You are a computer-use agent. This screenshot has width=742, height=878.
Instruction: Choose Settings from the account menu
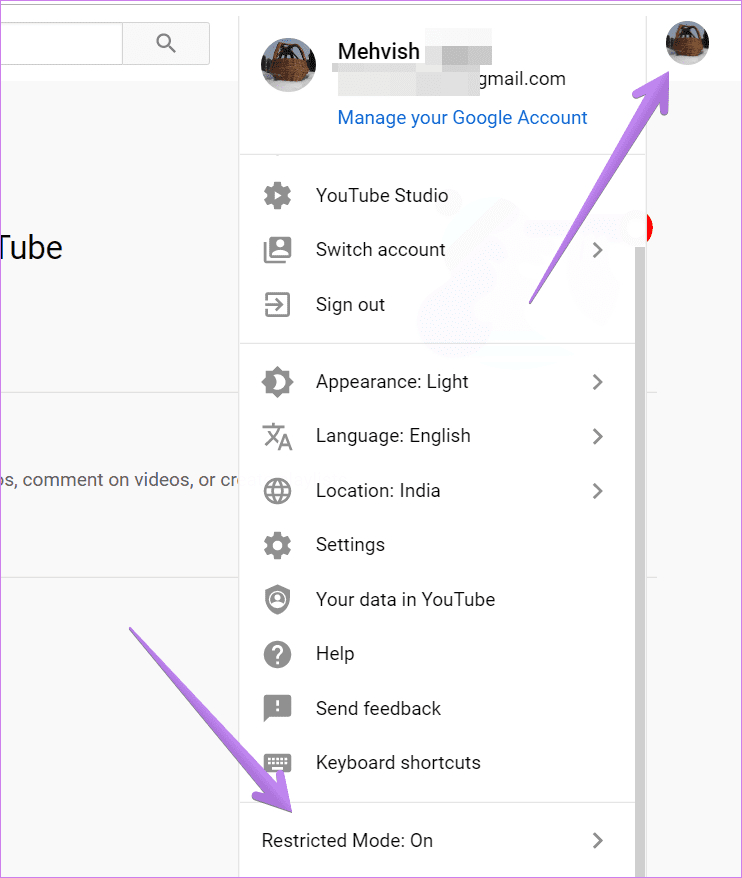coord(350,544)
